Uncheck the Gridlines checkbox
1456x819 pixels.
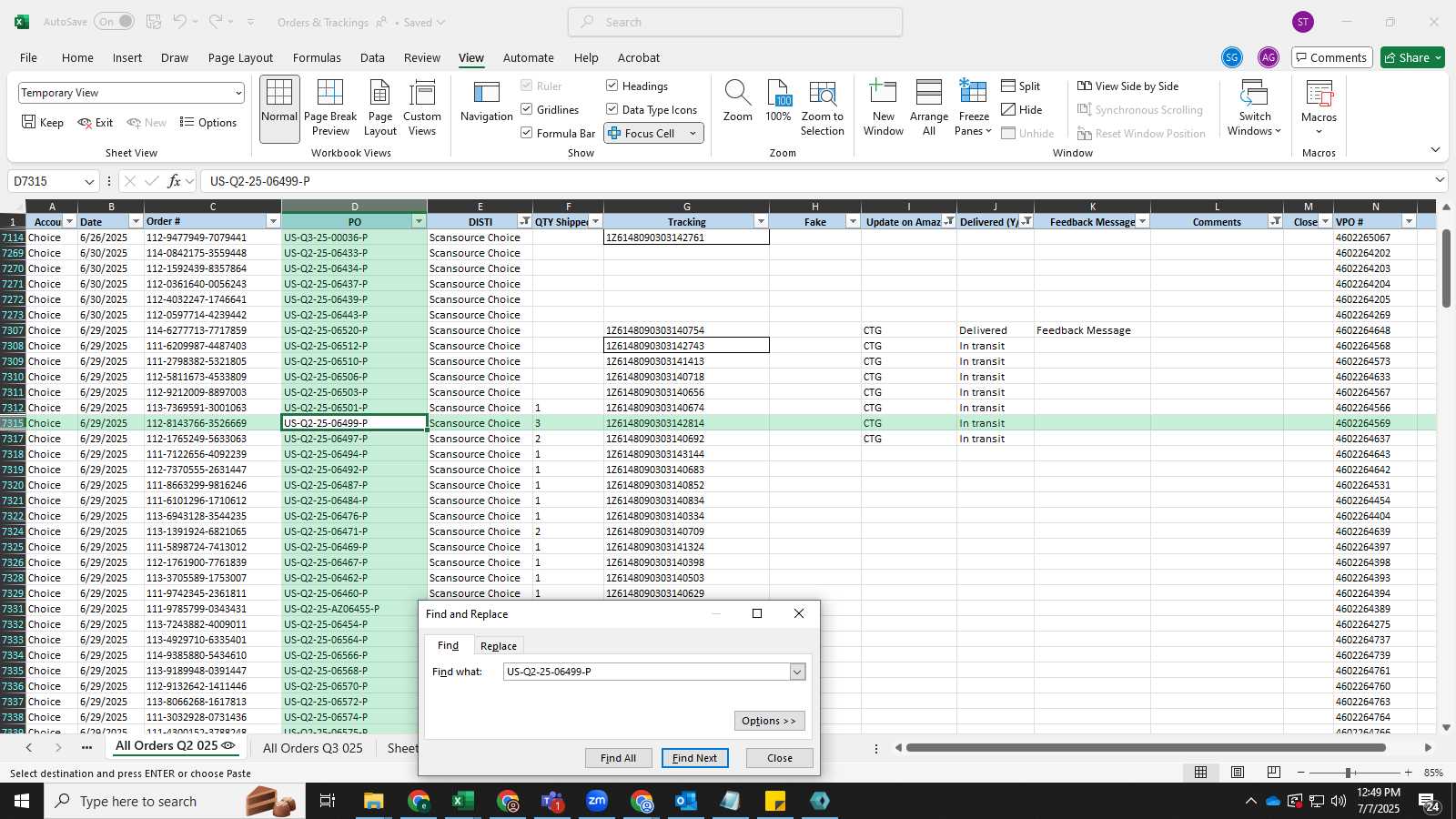click(x=527, y=109)
